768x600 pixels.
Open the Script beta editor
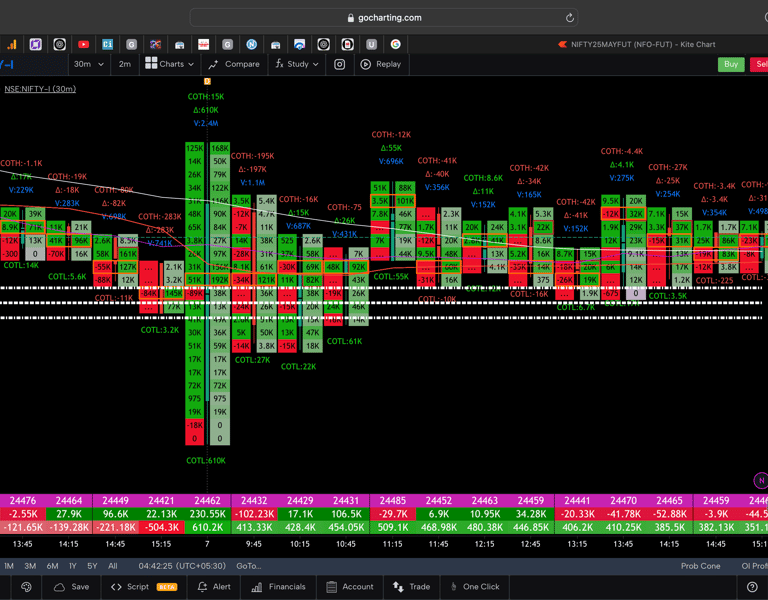[144, 587]
